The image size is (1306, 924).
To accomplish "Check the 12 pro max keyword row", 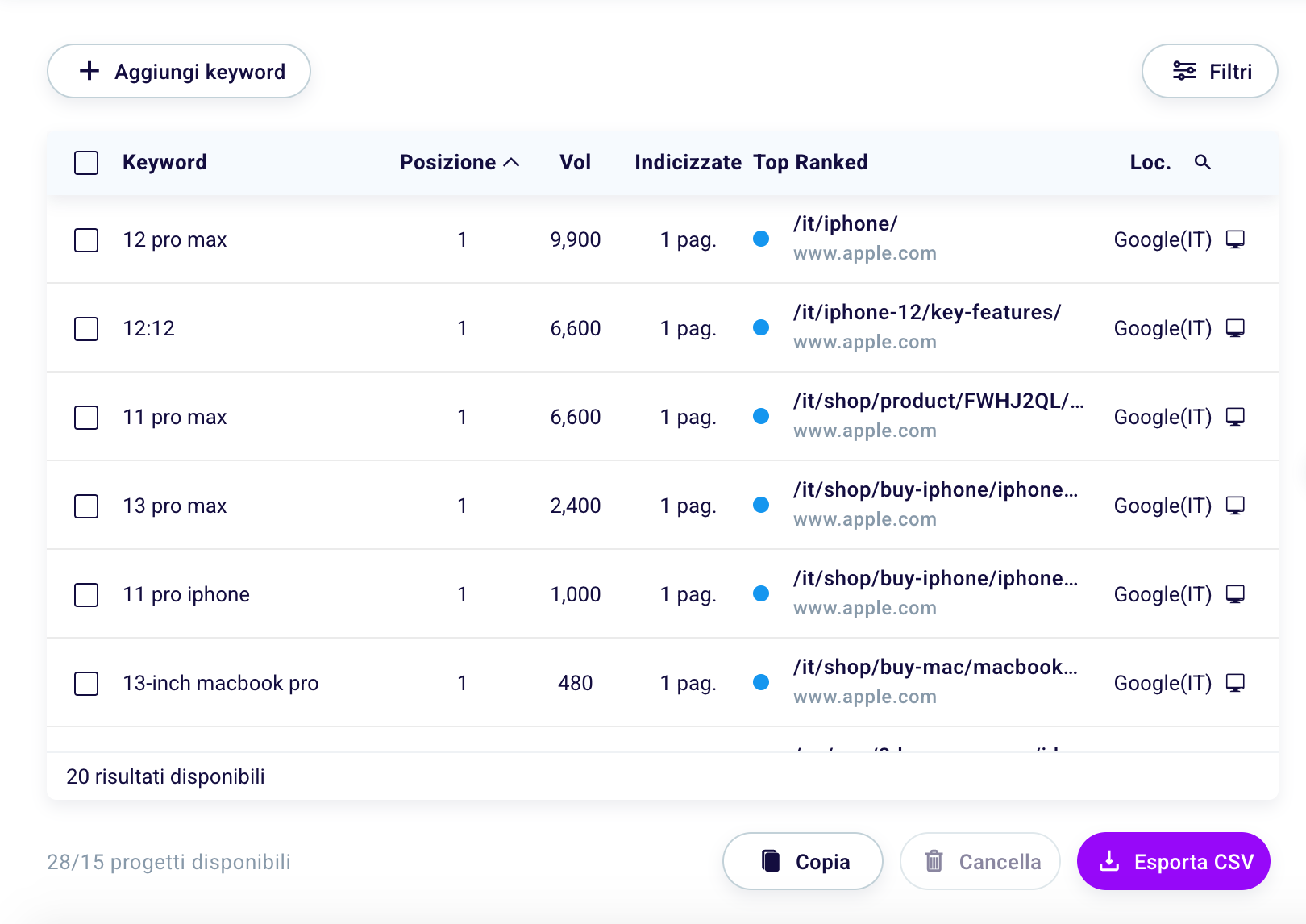I will point(86,240).
